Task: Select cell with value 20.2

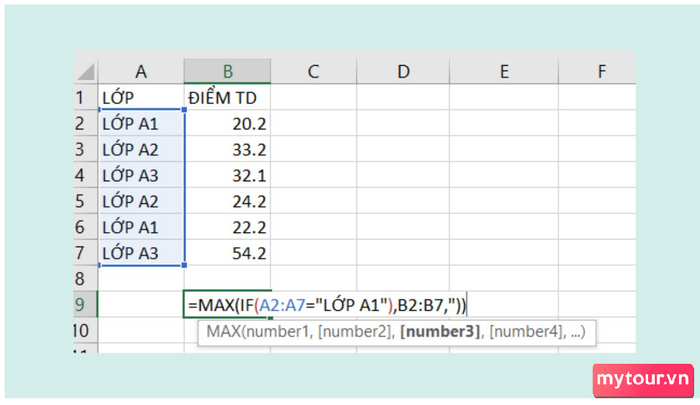Action: (x=227, y=123)
